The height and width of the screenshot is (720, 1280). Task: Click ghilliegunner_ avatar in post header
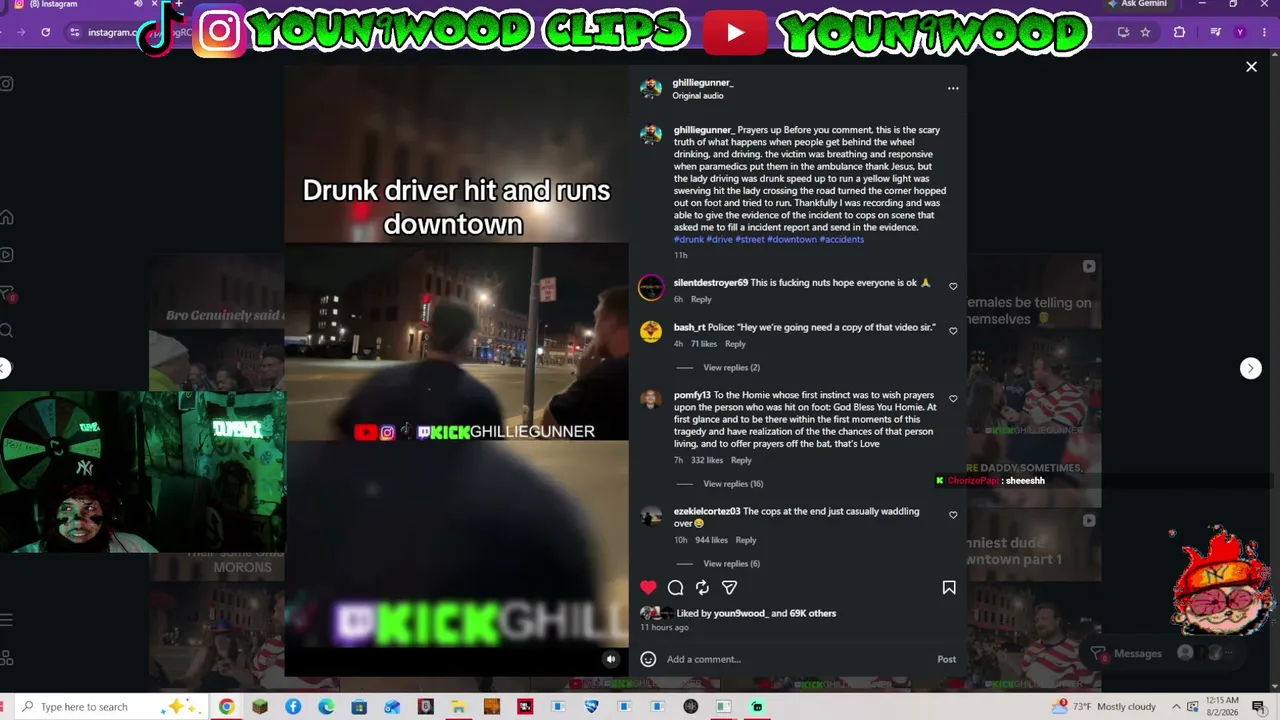tap(651, 89)
